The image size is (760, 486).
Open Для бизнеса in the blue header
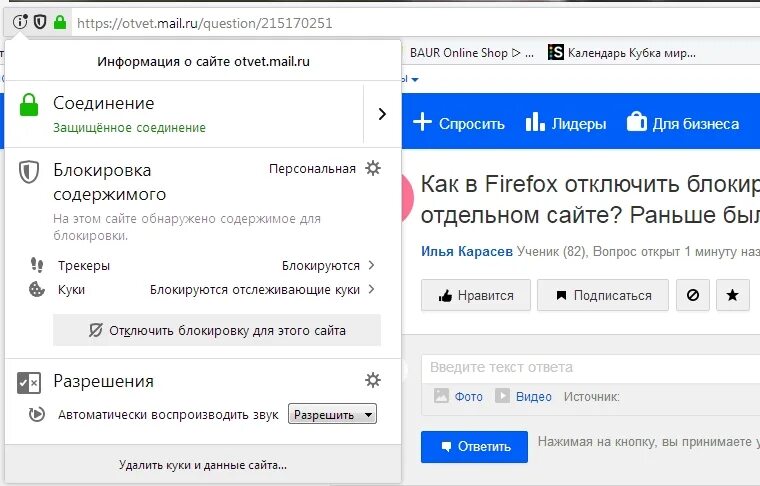tap(696, 124)
